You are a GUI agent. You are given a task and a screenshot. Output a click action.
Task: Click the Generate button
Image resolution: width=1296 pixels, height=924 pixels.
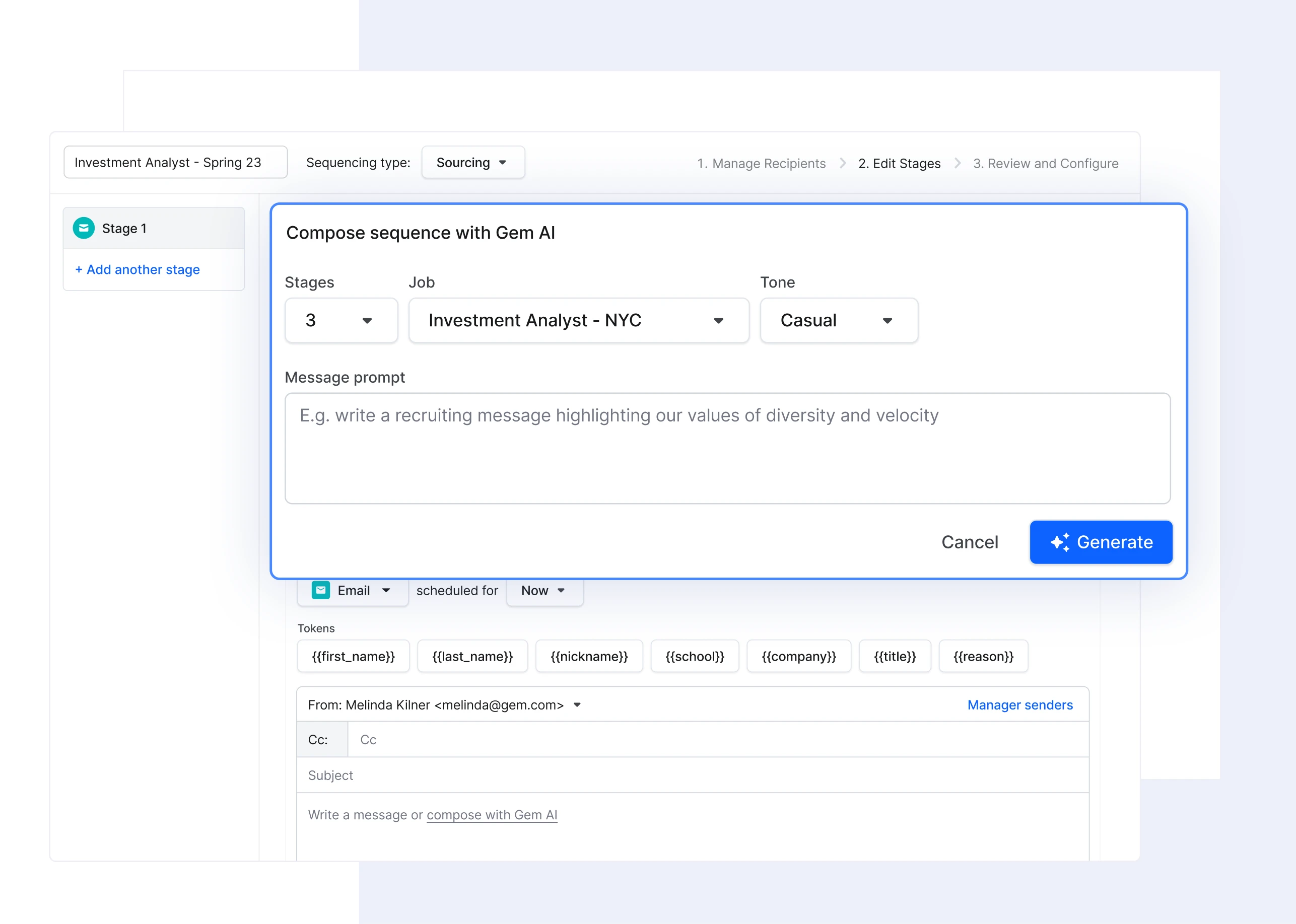pos(1101,542)
